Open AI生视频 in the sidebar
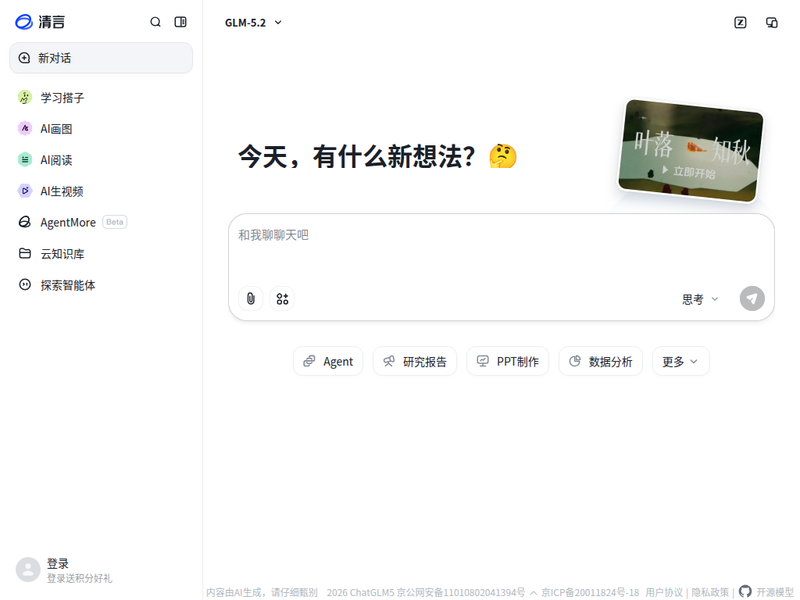Viewport: 800px width, 600px height. (101, 191)
